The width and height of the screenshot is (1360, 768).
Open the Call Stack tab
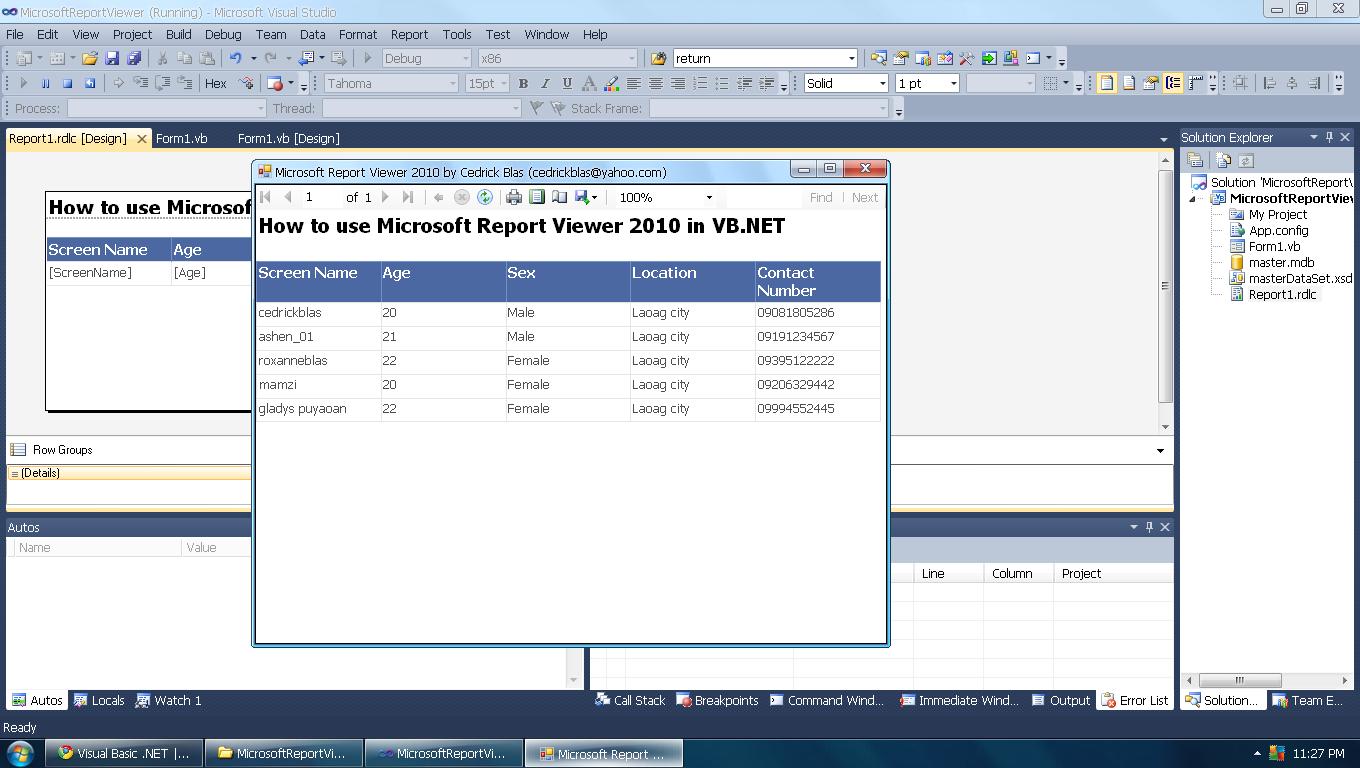click(630, 700)
